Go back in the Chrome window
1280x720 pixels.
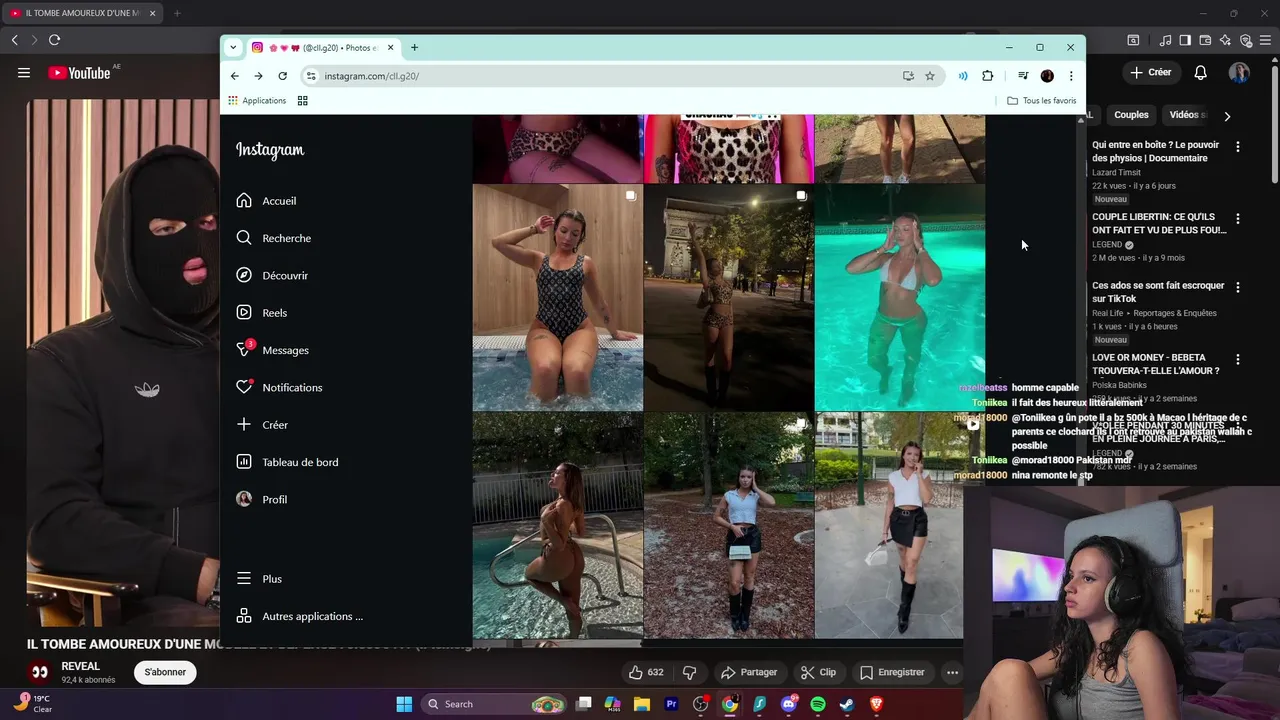click(x=235, y=76)
